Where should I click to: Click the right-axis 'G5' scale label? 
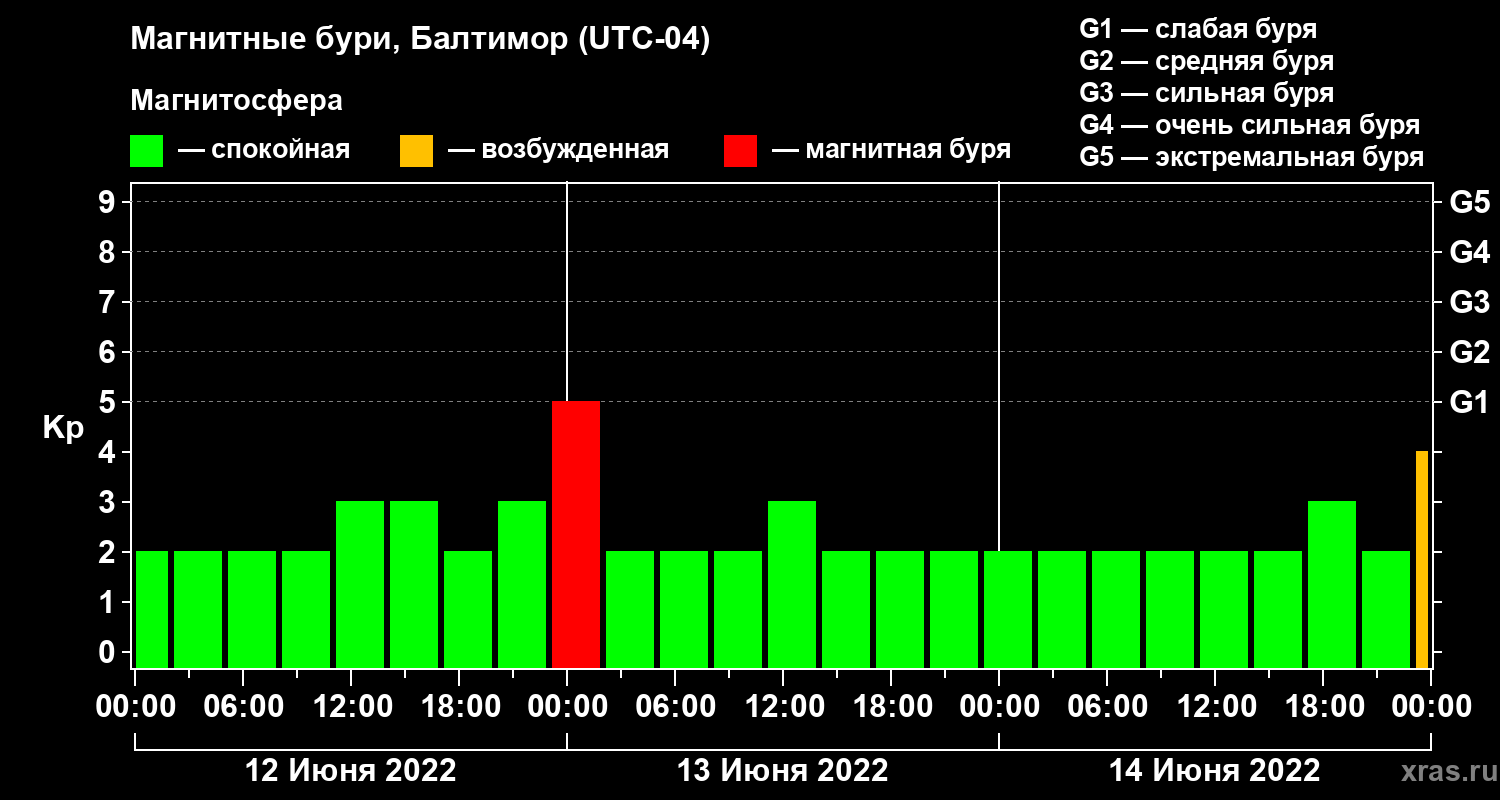point(1470,202)
